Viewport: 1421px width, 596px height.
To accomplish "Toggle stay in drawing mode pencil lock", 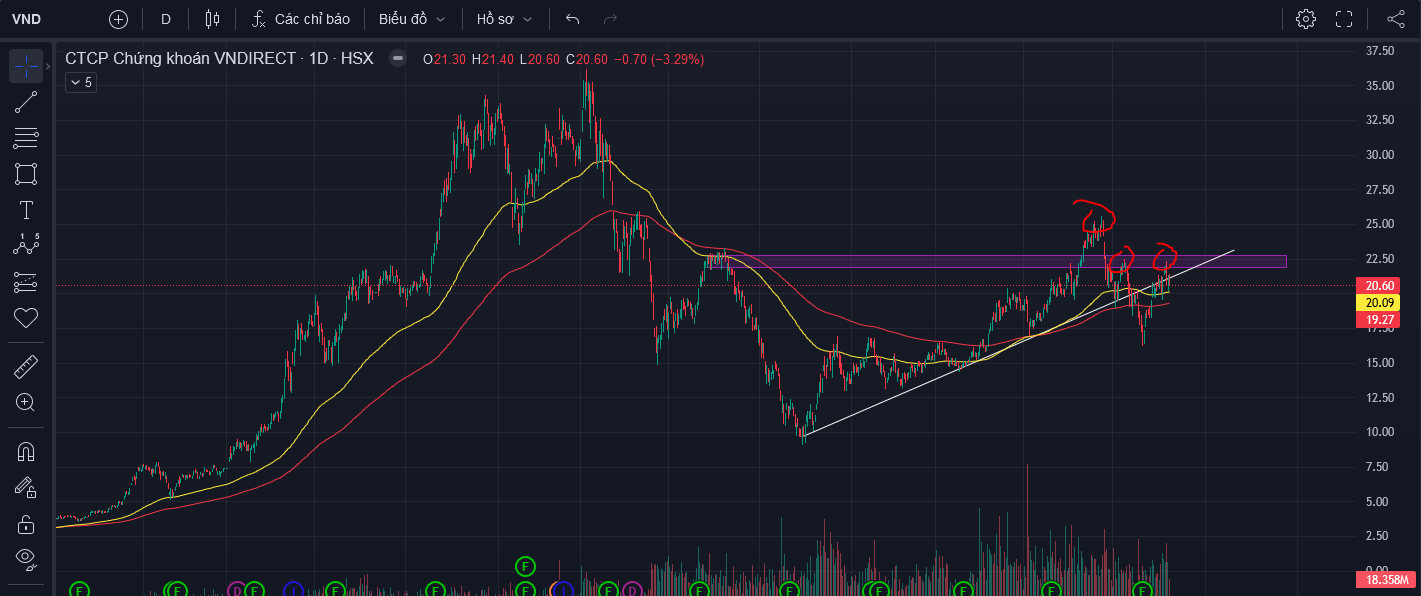I will [26, 487].
